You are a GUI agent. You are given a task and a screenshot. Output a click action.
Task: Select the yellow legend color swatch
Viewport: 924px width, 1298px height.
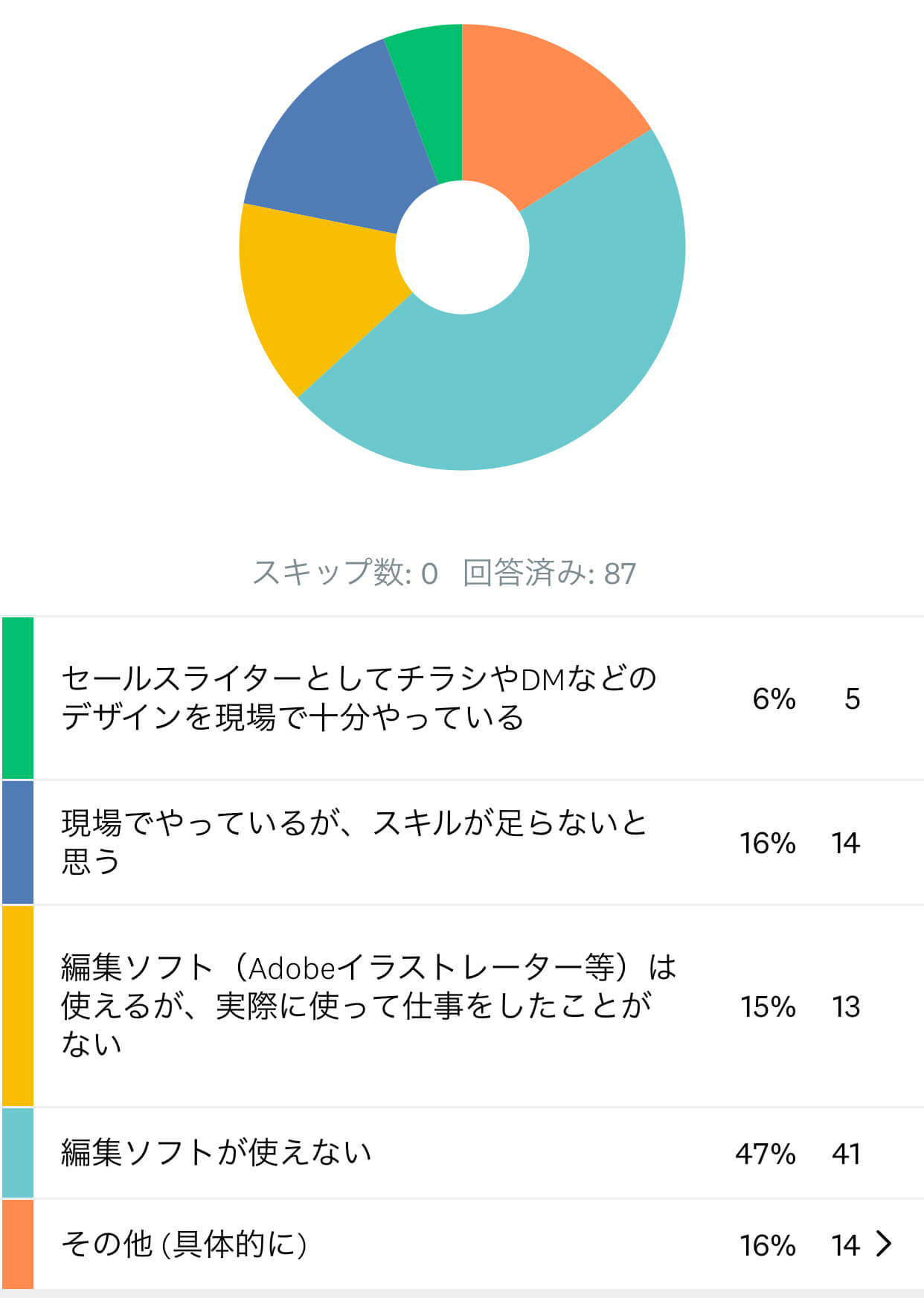click(x=18, y=1006)
